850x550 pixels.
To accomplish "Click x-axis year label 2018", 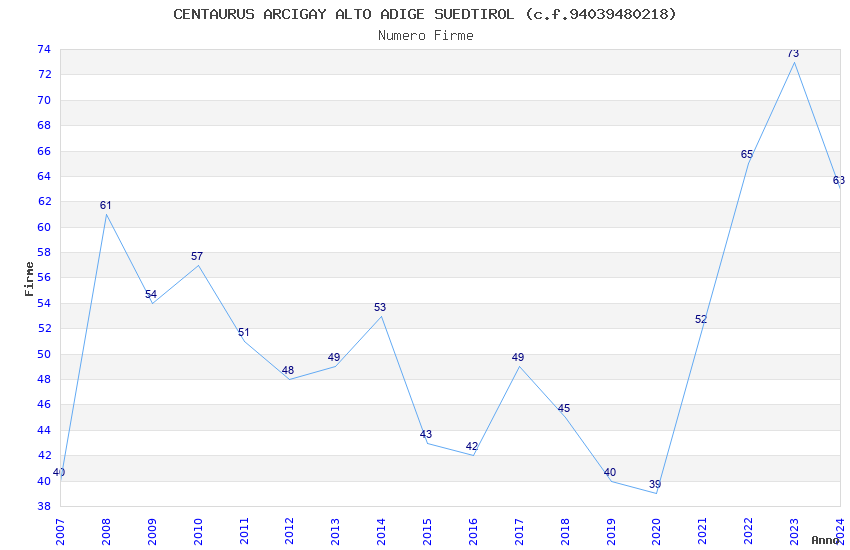I will pos(565,532).
